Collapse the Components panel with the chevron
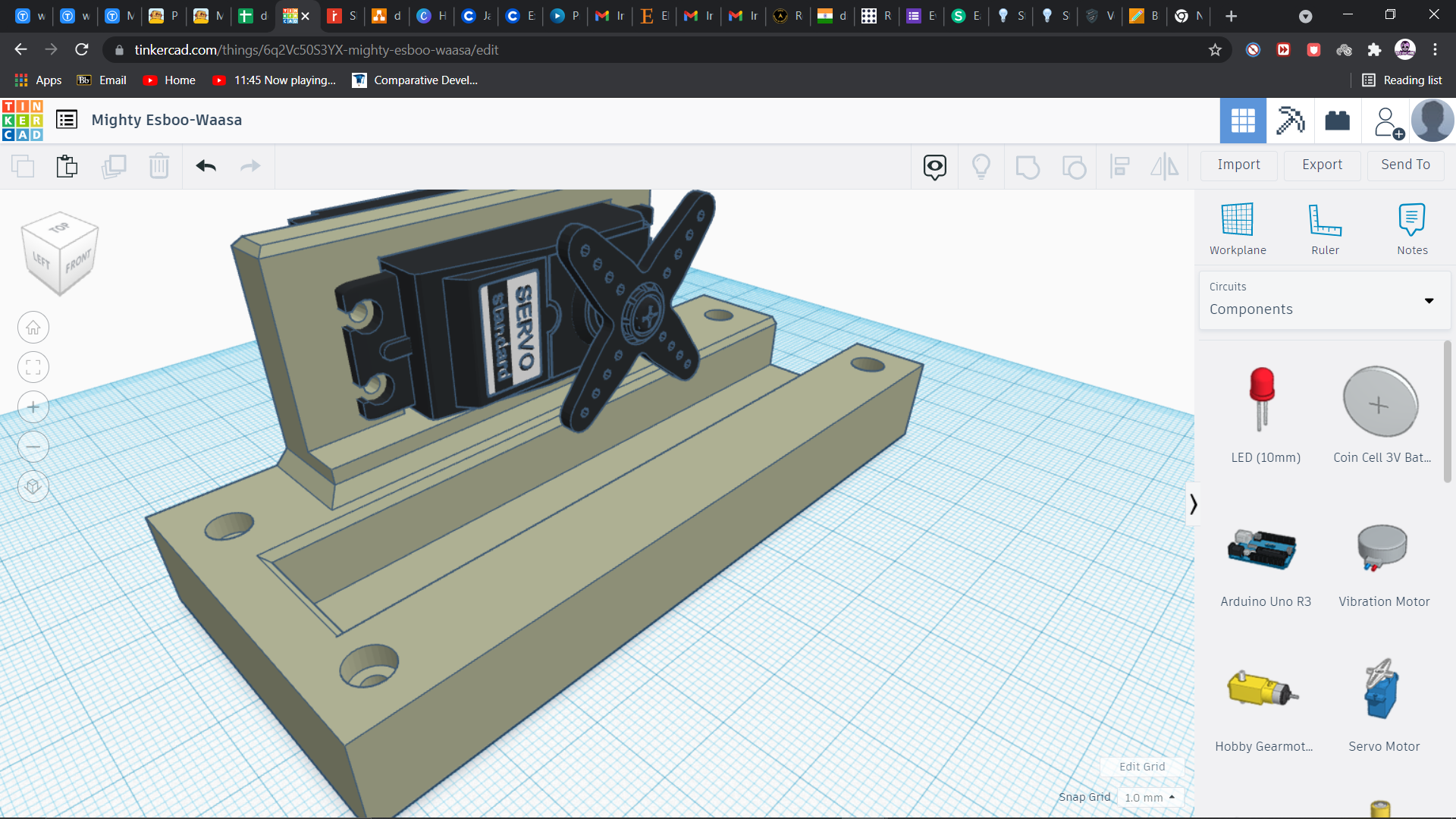Screen dimensions: 1456x819 point(1194,504)
